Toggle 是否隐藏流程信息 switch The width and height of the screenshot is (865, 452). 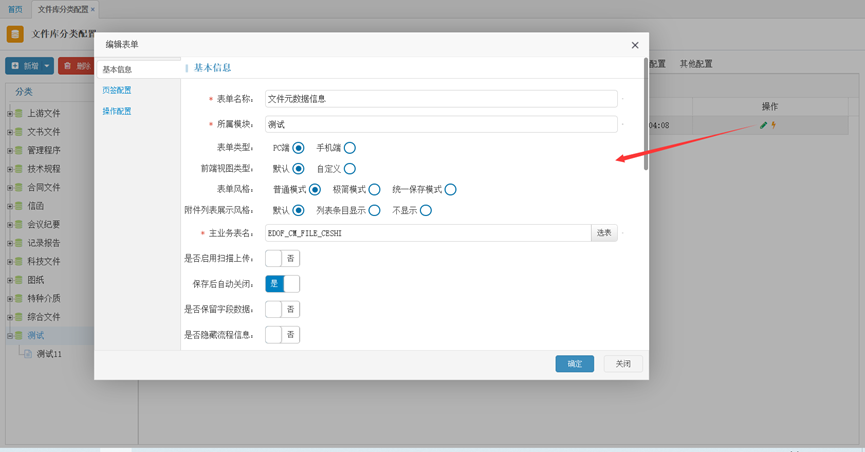(282, 334)
